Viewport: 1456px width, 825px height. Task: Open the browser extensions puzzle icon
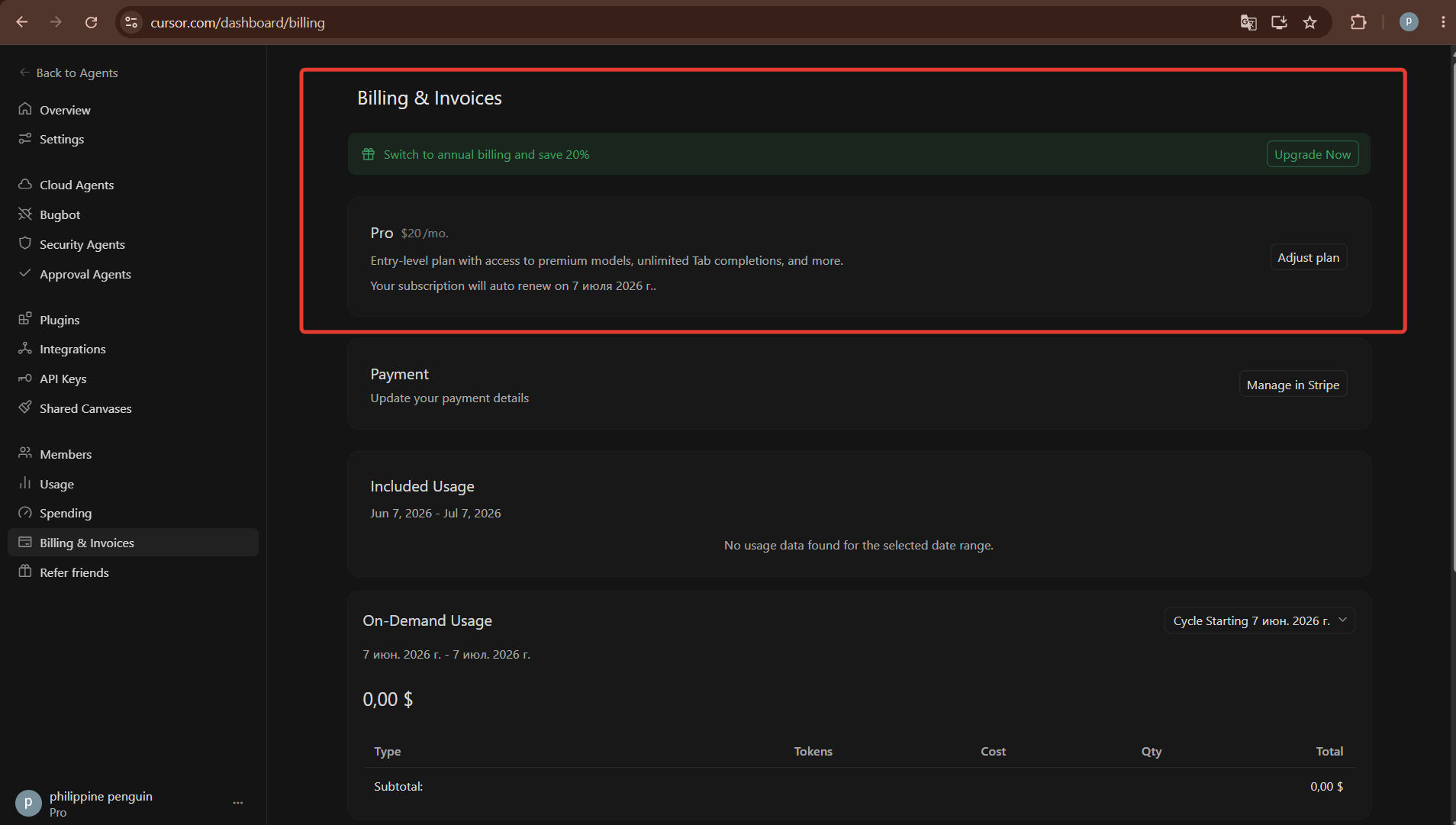(1358, 22)
